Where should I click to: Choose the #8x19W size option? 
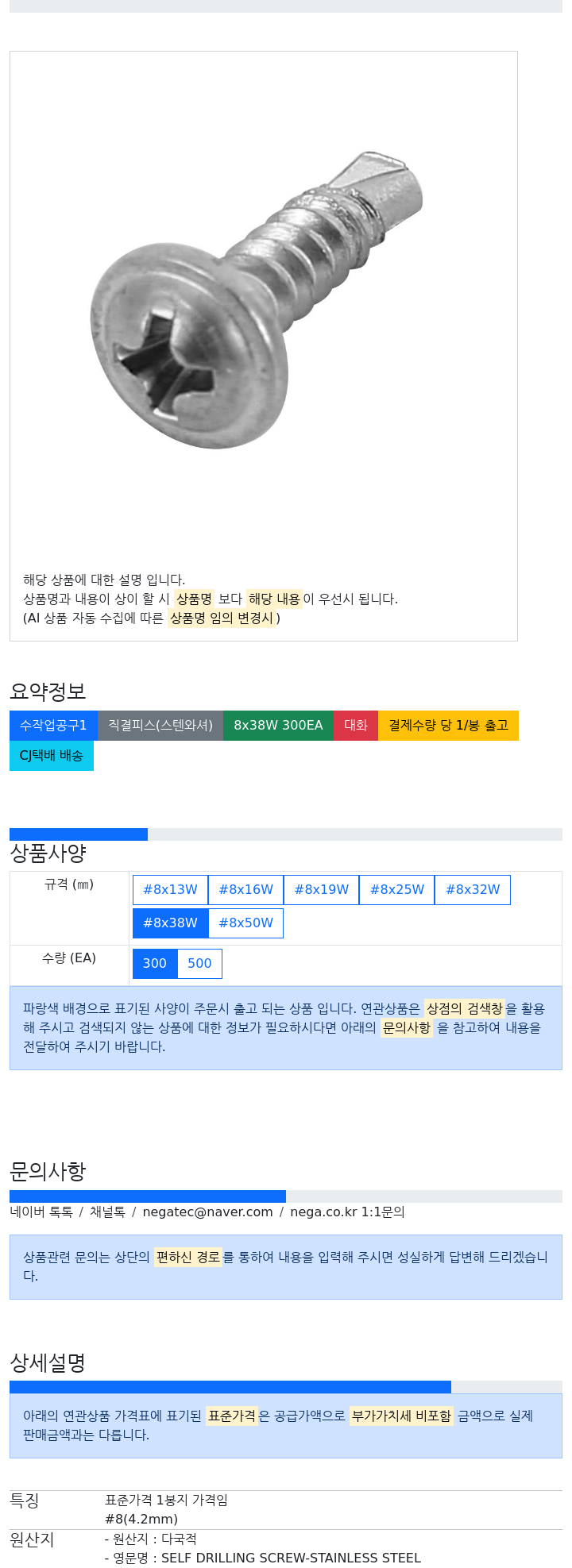[321, 890]
